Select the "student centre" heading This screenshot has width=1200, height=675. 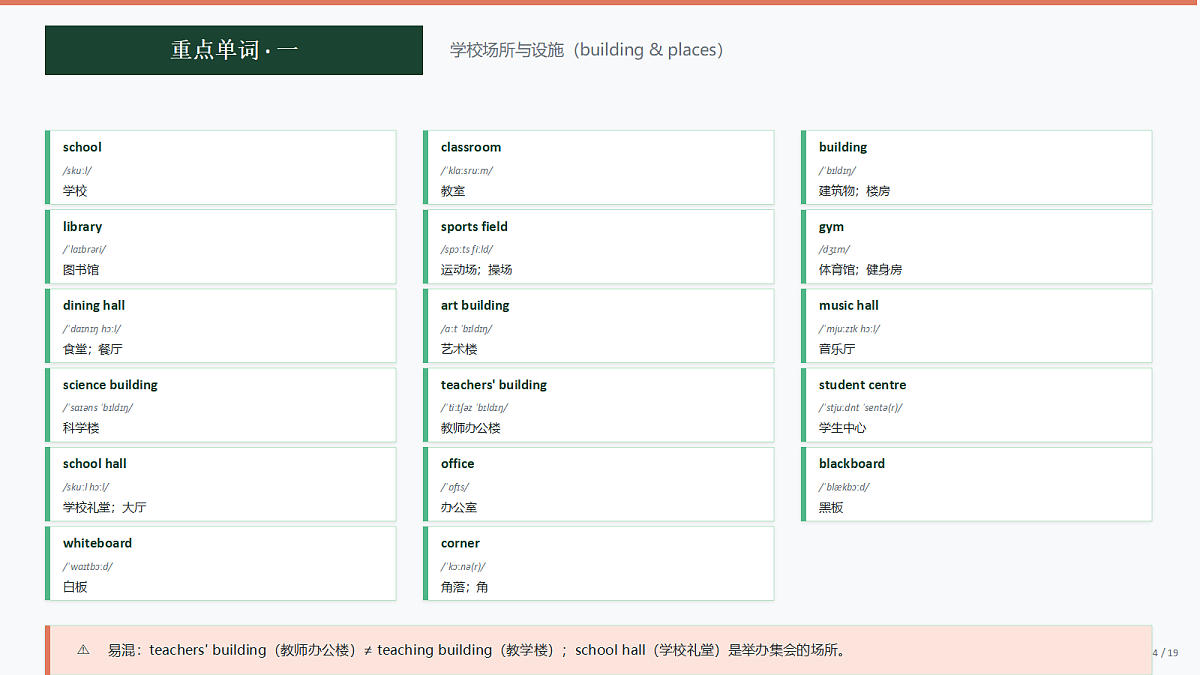tap(862, 385)
